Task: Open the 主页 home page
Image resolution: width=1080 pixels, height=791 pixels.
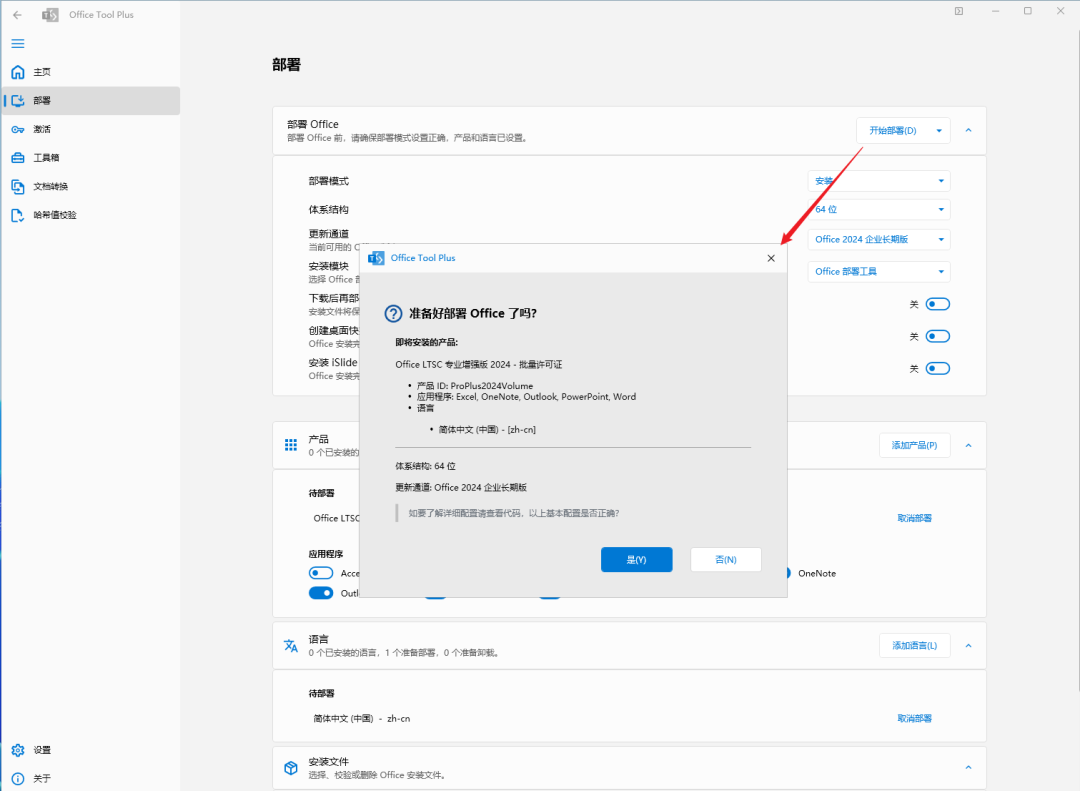Action: 41,72
